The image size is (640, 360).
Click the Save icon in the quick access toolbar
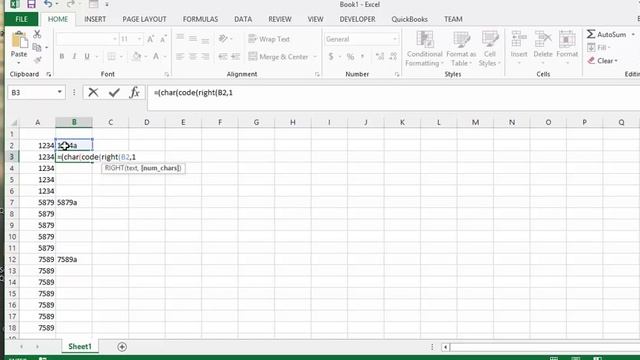31,4
